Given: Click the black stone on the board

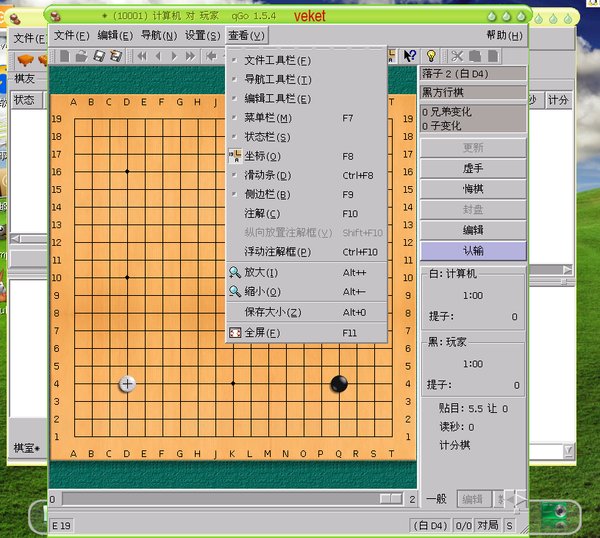Looking at the screenshot, I should click(339, 383).
